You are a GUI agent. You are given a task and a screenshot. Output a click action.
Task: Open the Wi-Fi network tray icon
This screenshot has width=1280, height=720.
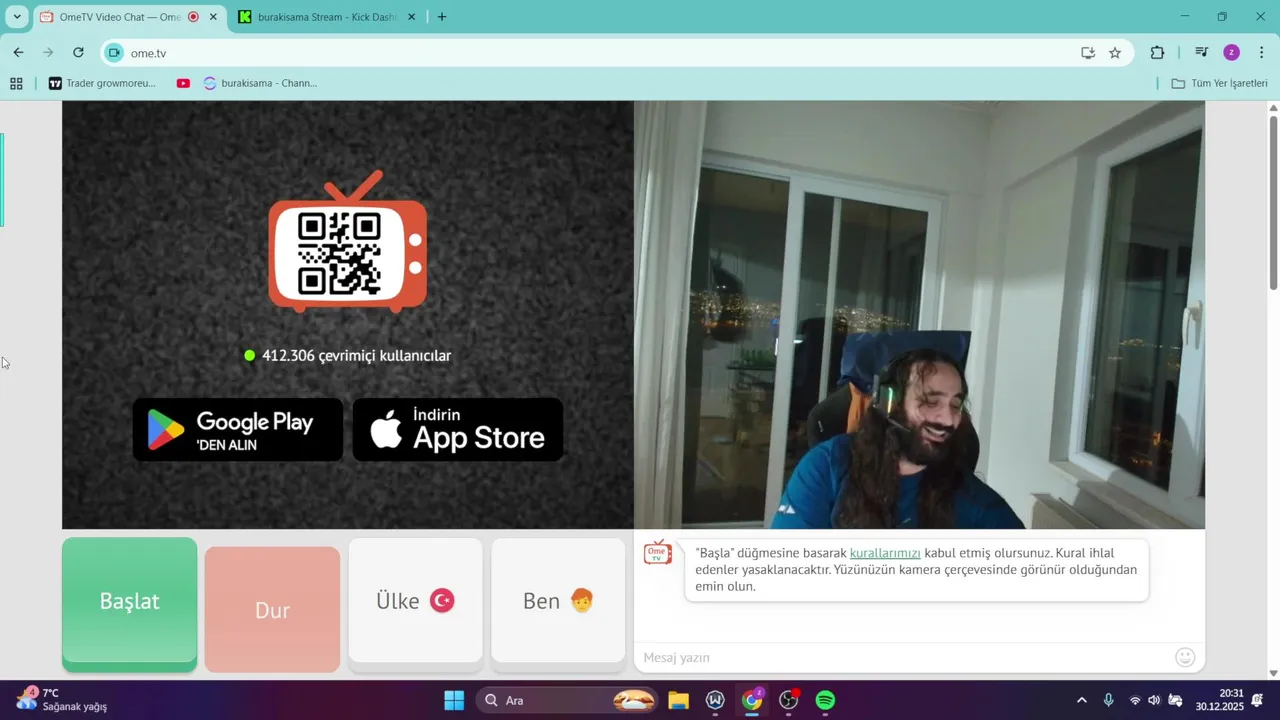(x=1135, y=700)
